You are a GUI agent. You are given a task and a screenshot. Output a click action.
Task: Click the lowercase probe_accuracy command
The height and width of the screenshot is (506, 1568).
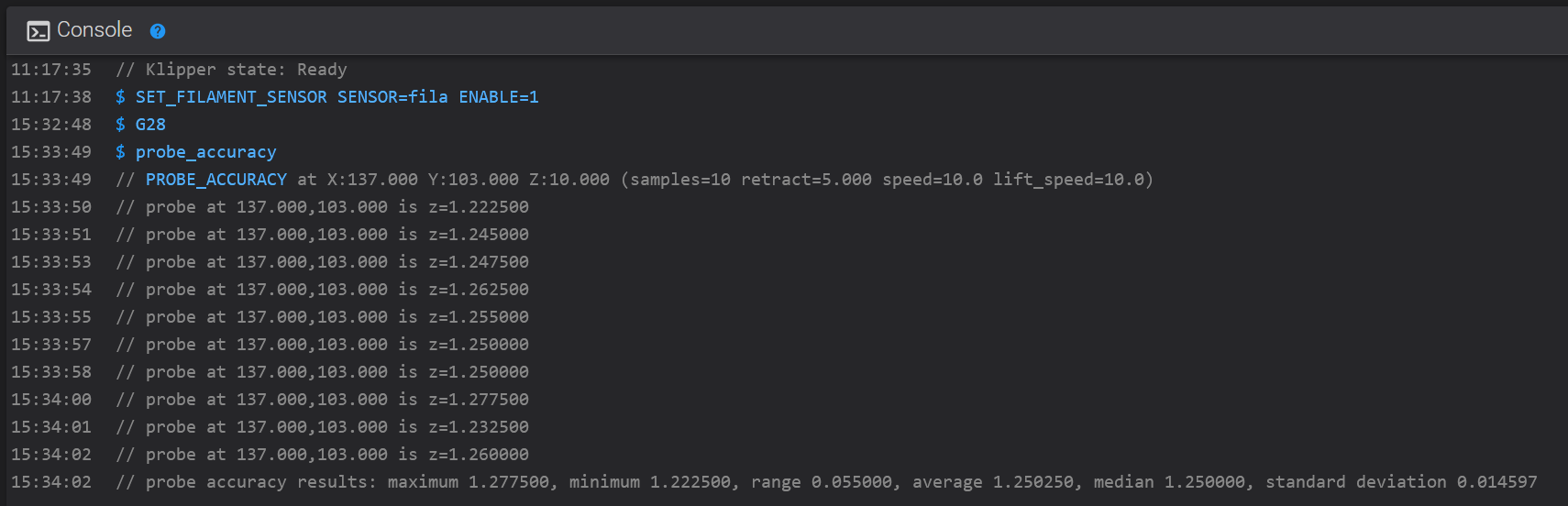click(x=205, y=152)
